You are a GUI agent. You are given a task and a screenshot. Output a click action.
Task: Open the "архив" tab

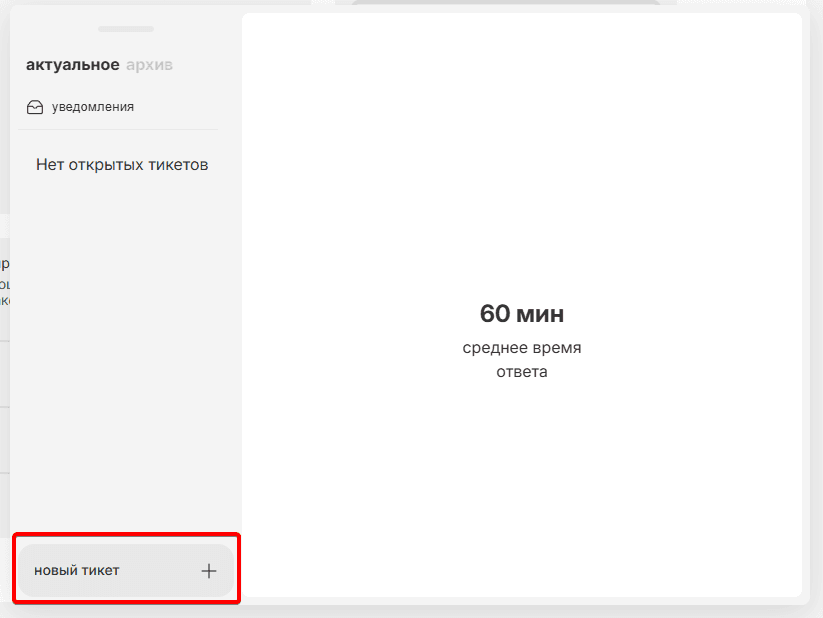point(149,65)
